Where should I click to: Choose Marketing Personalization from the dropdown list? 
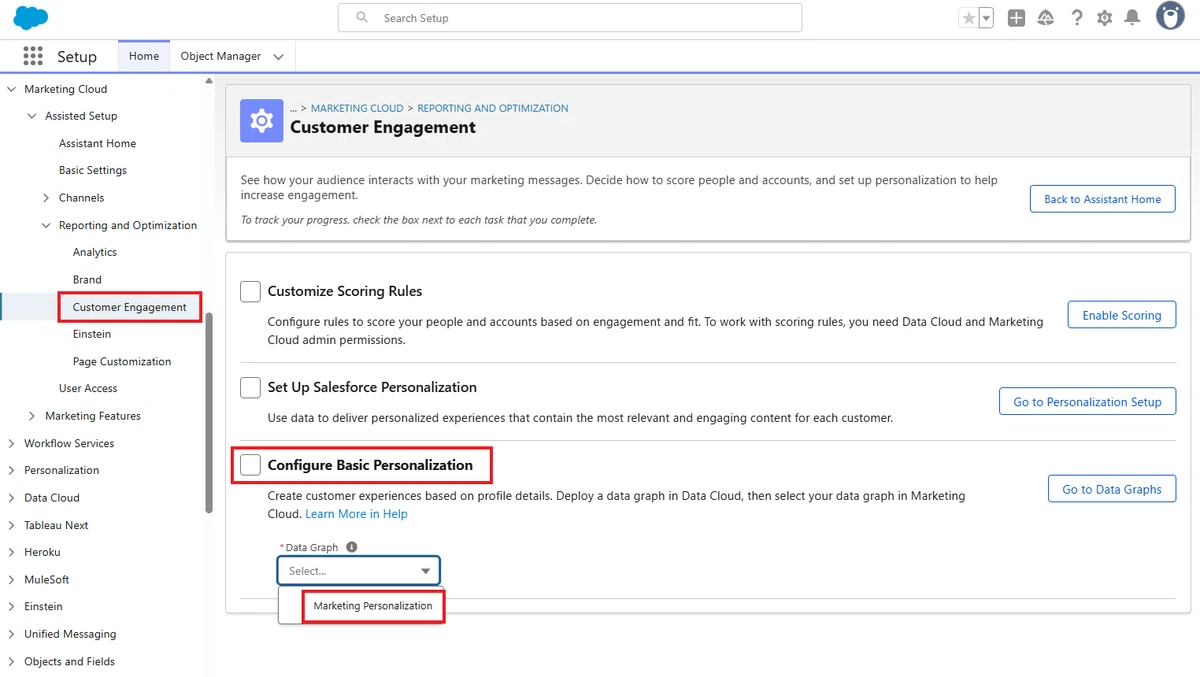click(373, 606)
